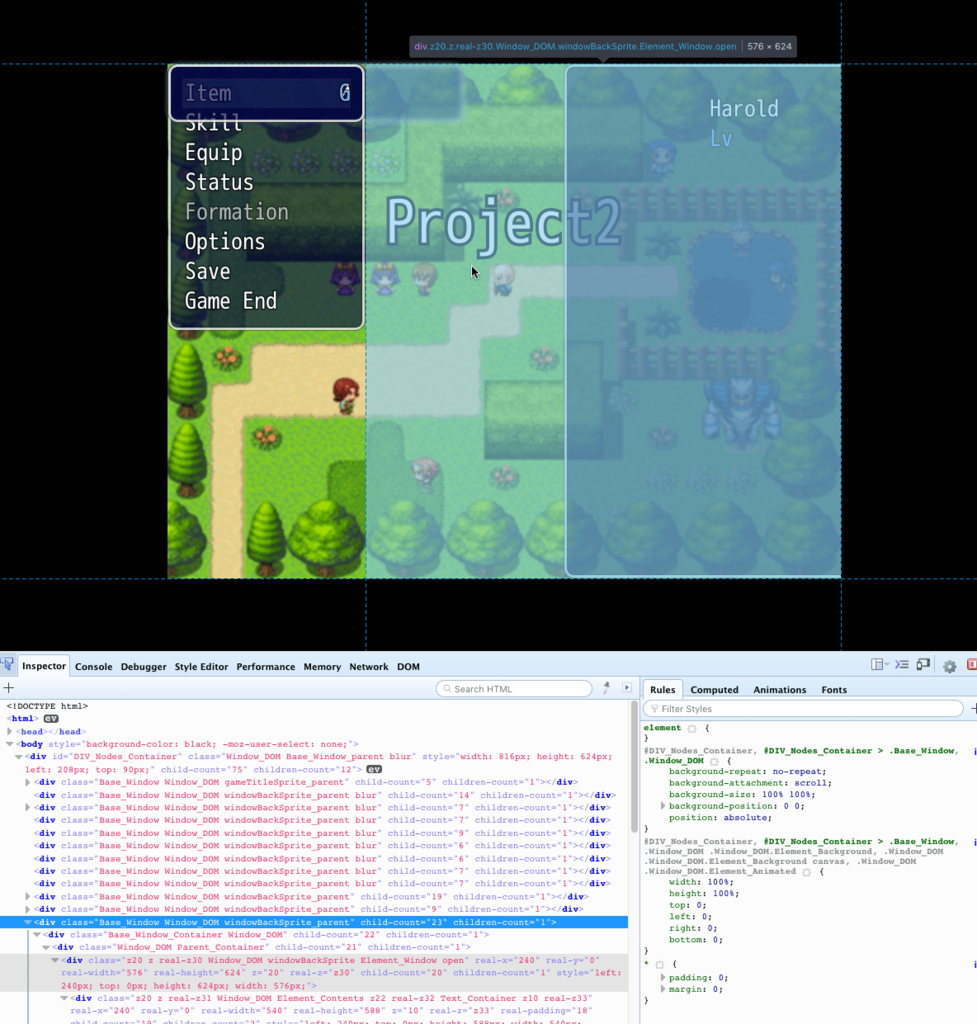Click selector highlighter icon next to 'element' rule

692,728
